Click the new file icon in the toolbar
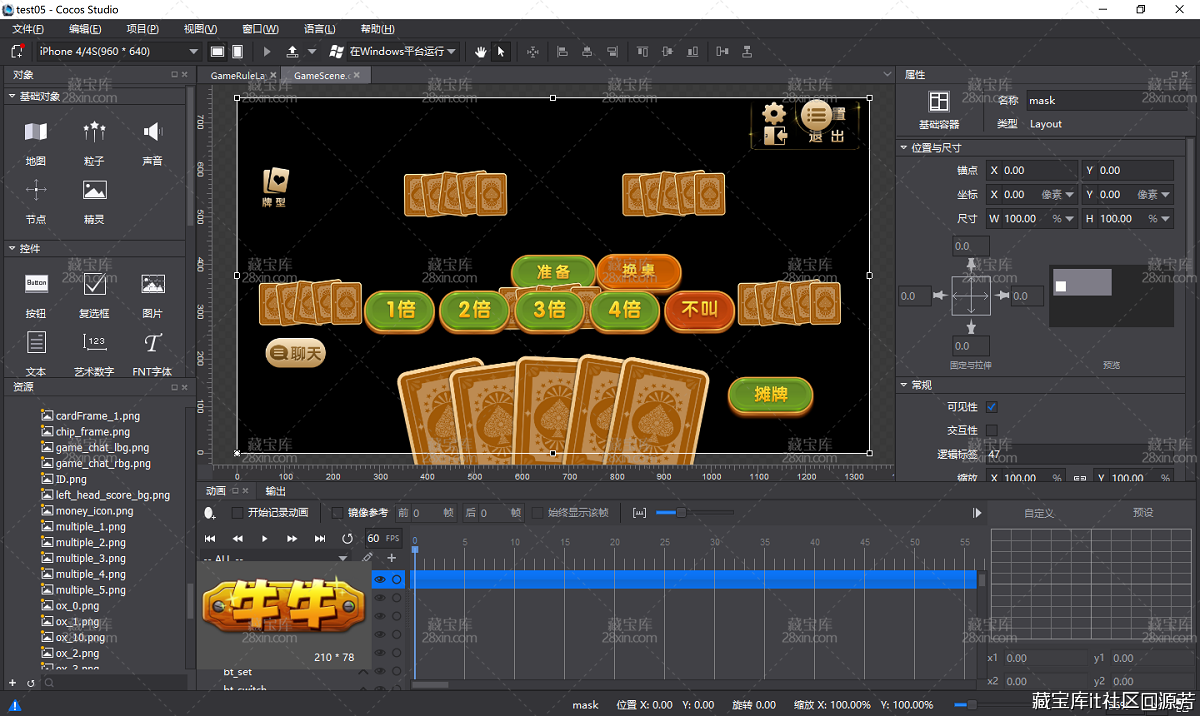The width and height of the screenshot is (1200, 716). [x=17, y=51]
